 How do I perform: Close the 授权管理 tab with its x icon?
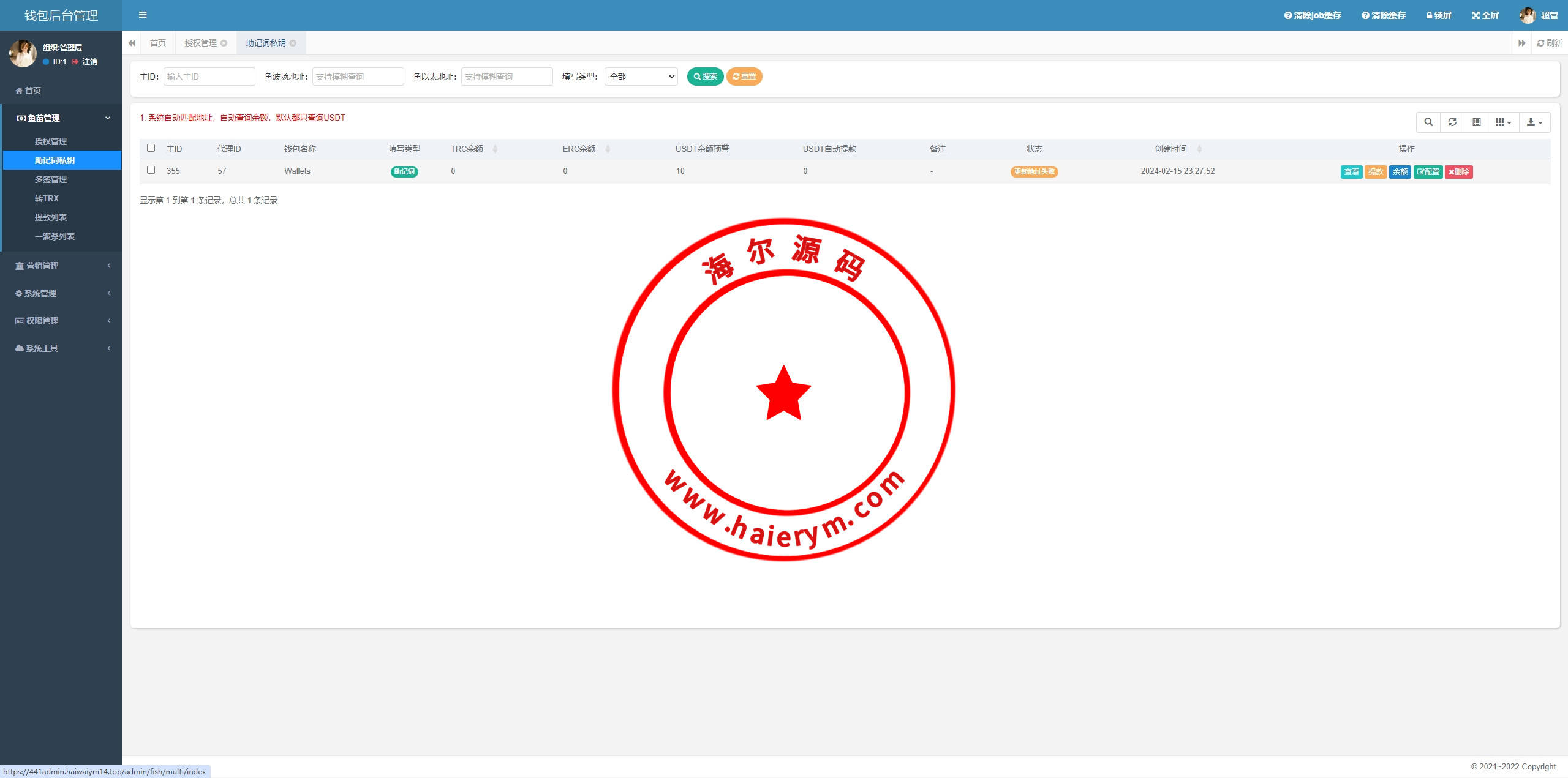tap(224, 43)
